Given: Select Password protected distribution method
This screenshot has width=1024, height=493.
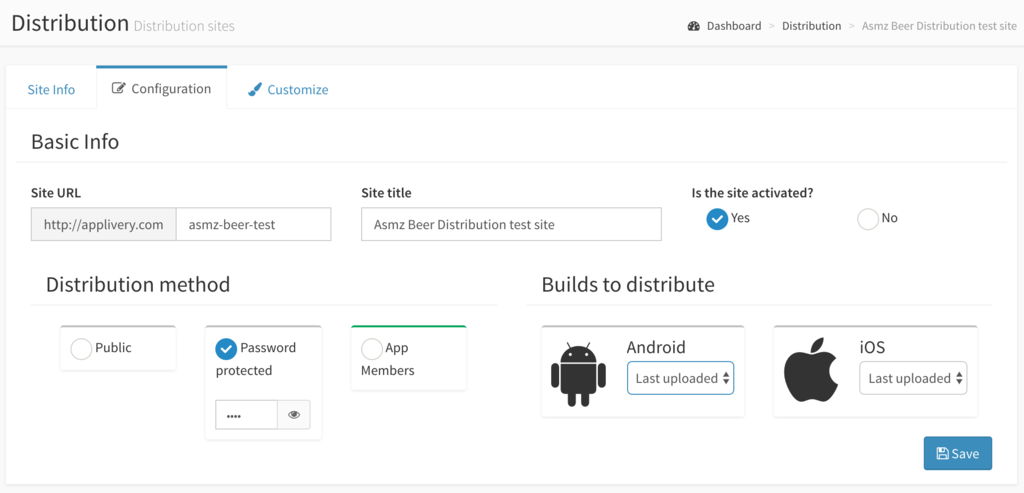Looking at the screenshot, I should pos(227,349).
